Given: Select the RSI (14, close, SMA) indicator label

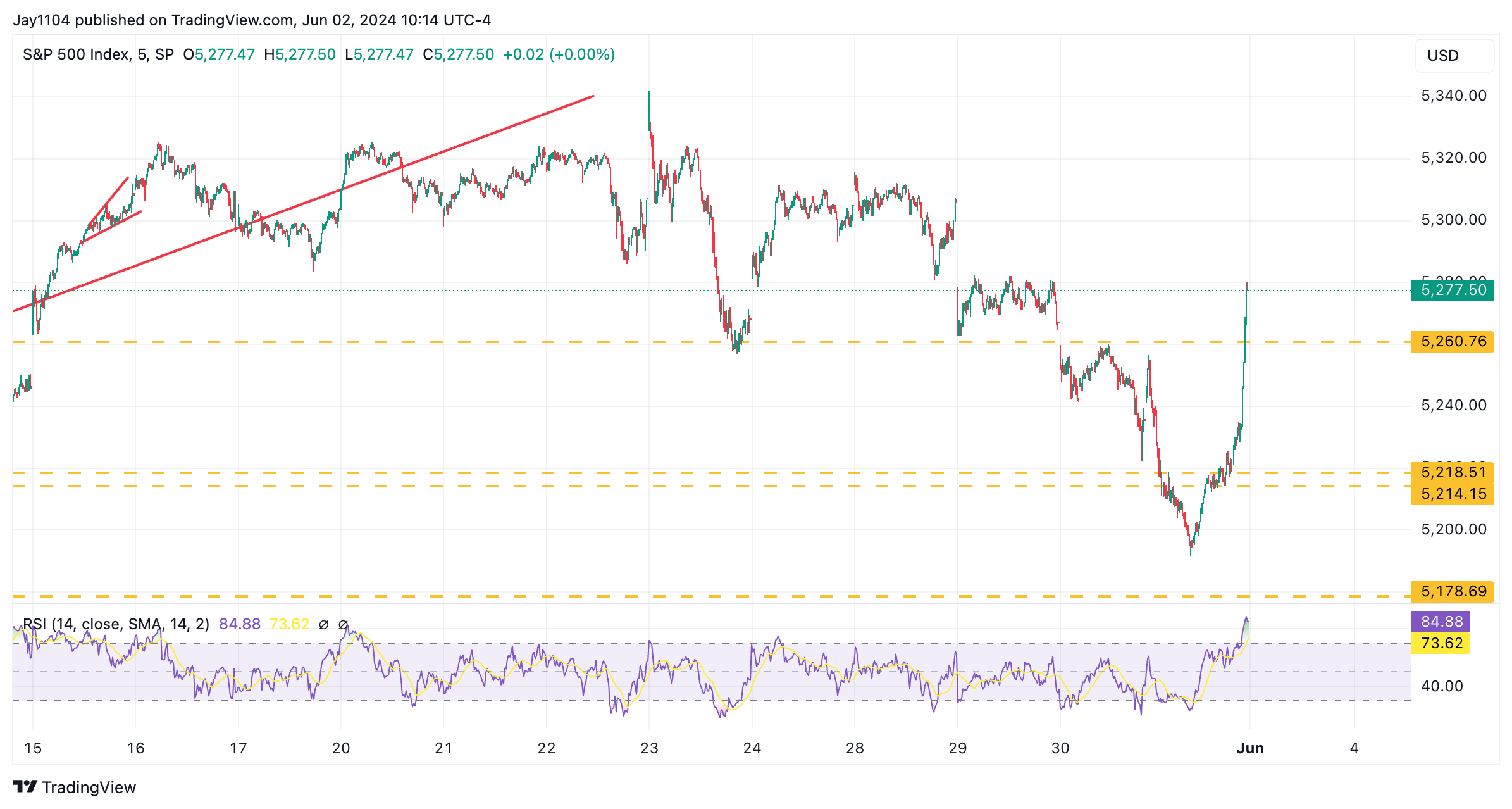Looking at the screenshot, I should coord(116,624).
